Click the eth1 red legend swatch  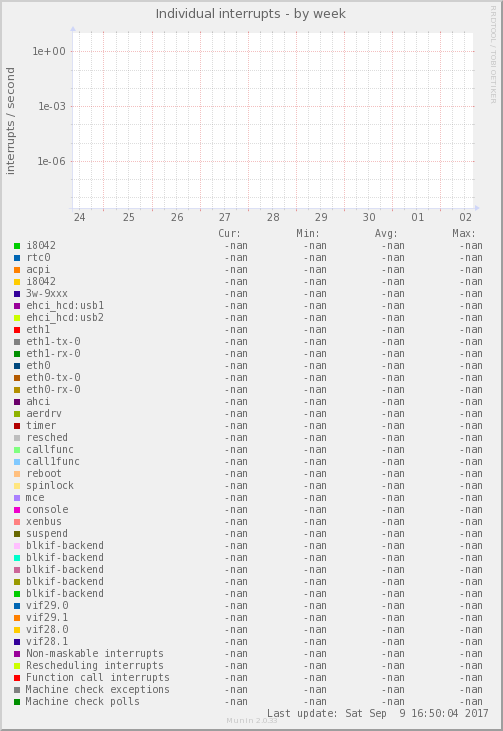coord(17,330)
